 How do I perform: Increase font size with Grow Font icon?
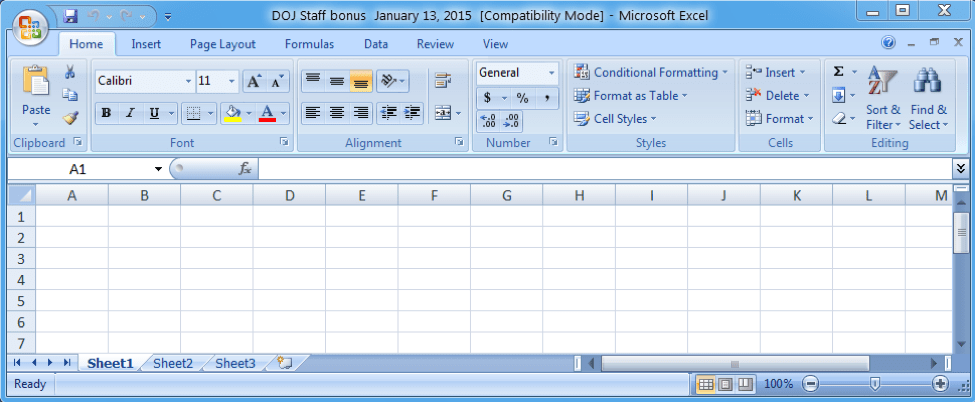[254, 82]
